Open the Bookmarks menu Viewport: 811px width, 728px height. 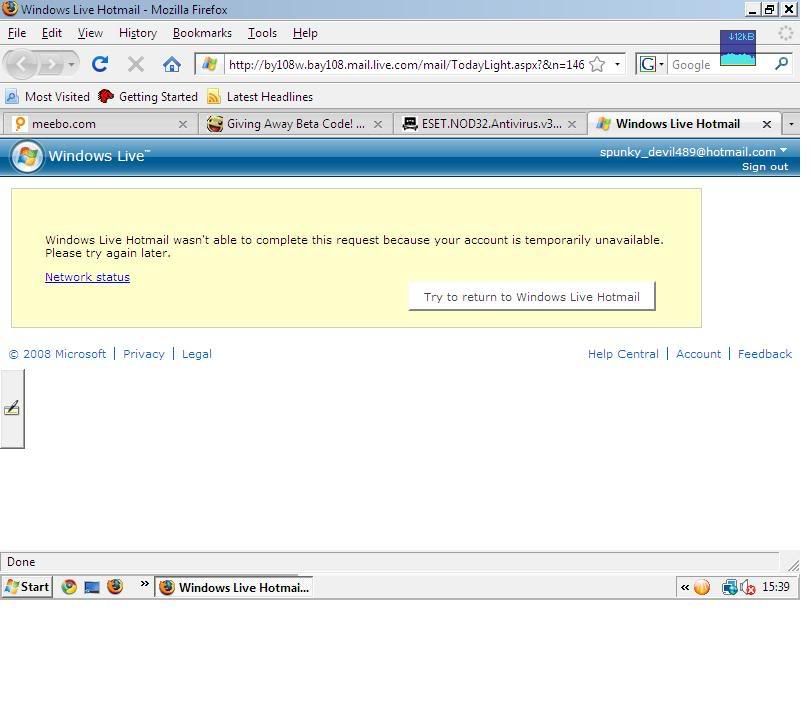pyautogui.click(x=202, y=32)
